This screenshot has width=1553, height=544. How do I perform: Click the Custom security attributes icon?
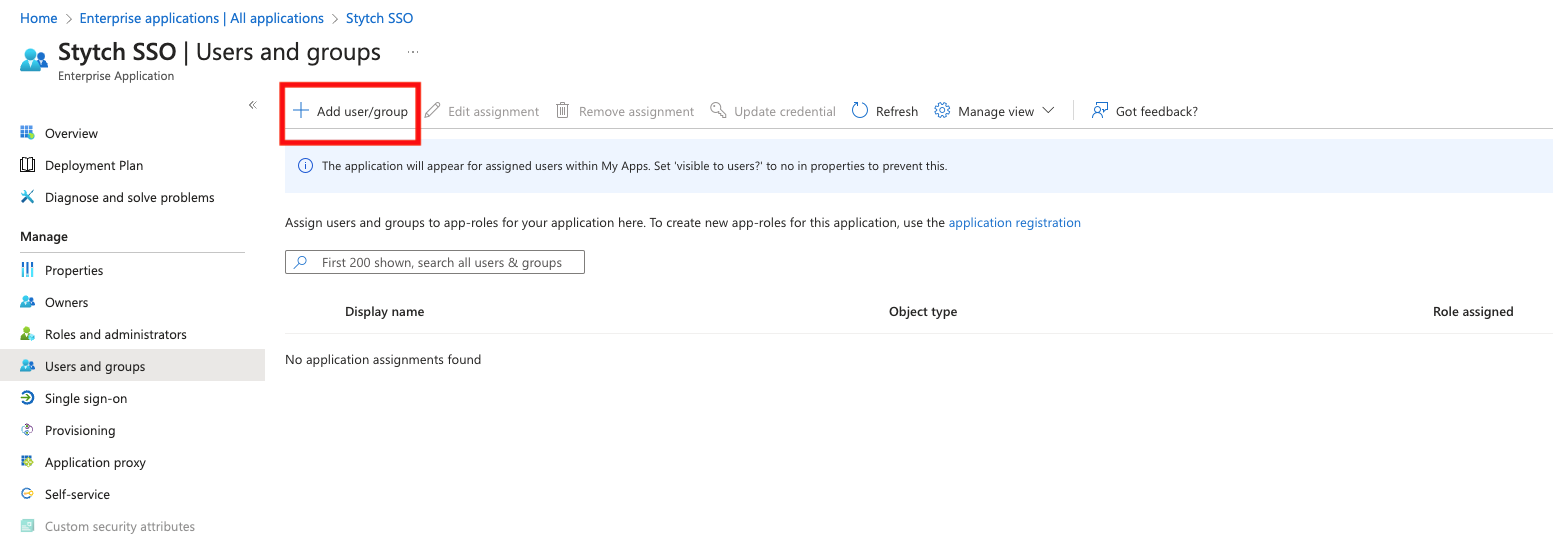[28, 526]
